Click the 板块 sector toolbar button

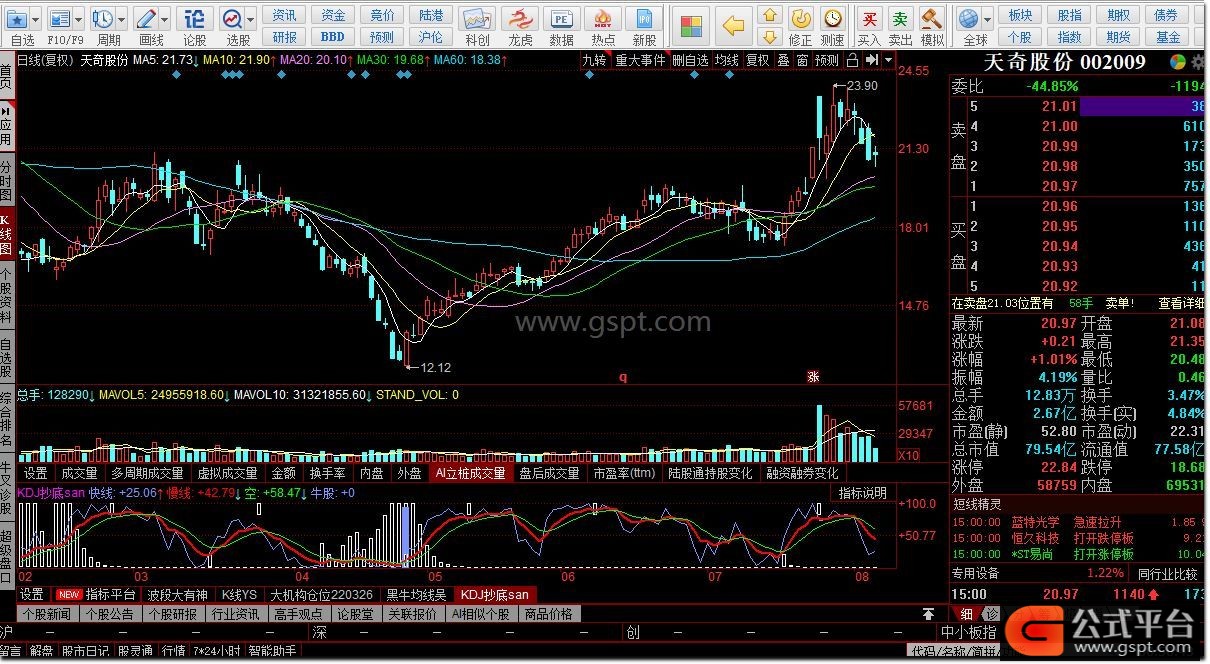(1020, 15)
